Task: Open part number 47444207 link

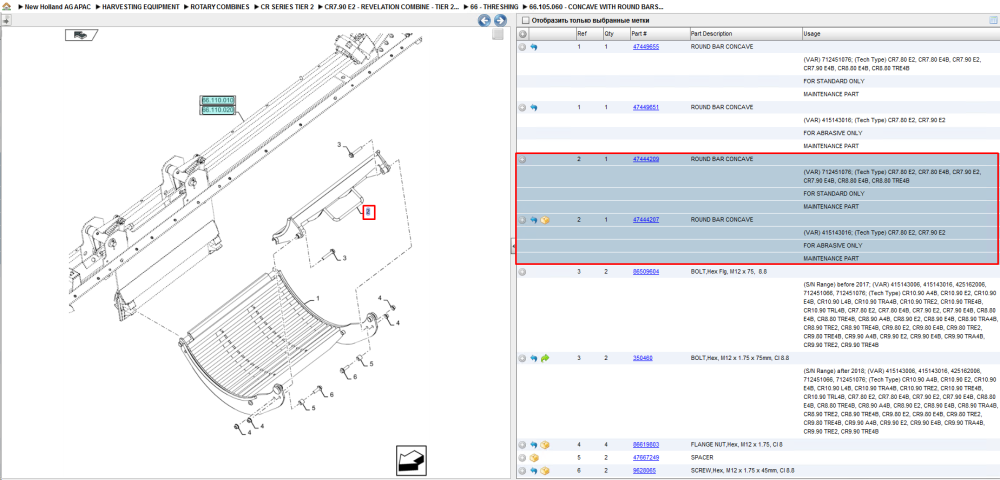Action: (x=645, y=220)
